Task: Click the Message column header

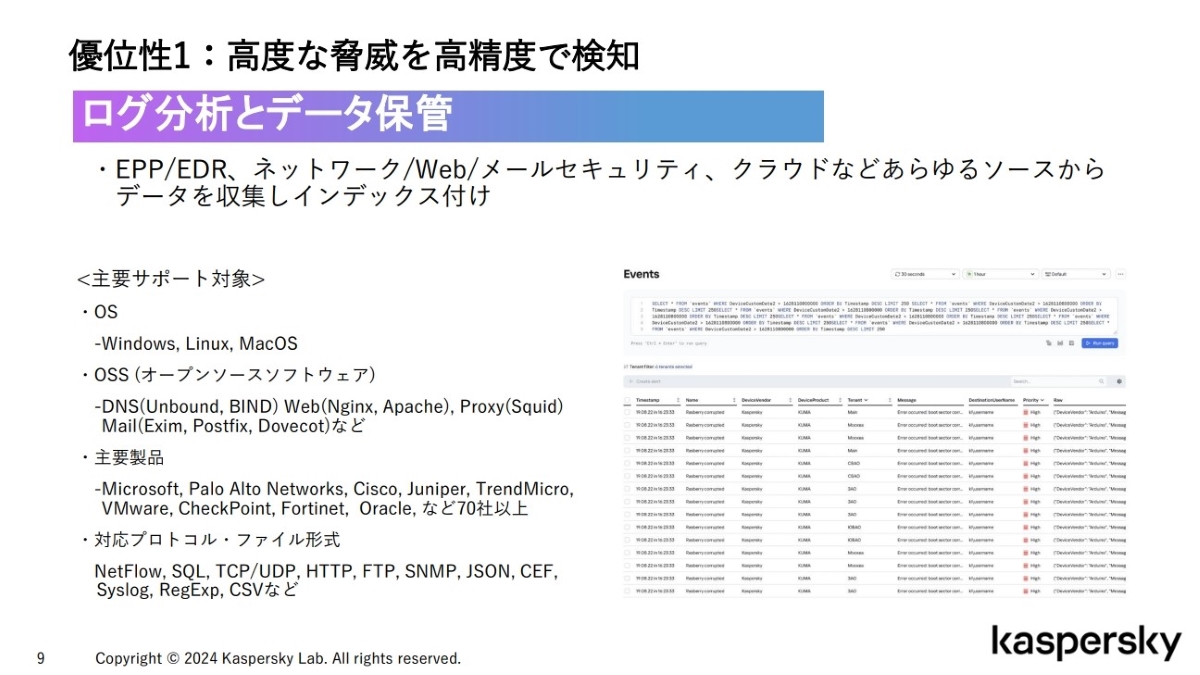Action: pyautogui.click(x=907, y=400)
